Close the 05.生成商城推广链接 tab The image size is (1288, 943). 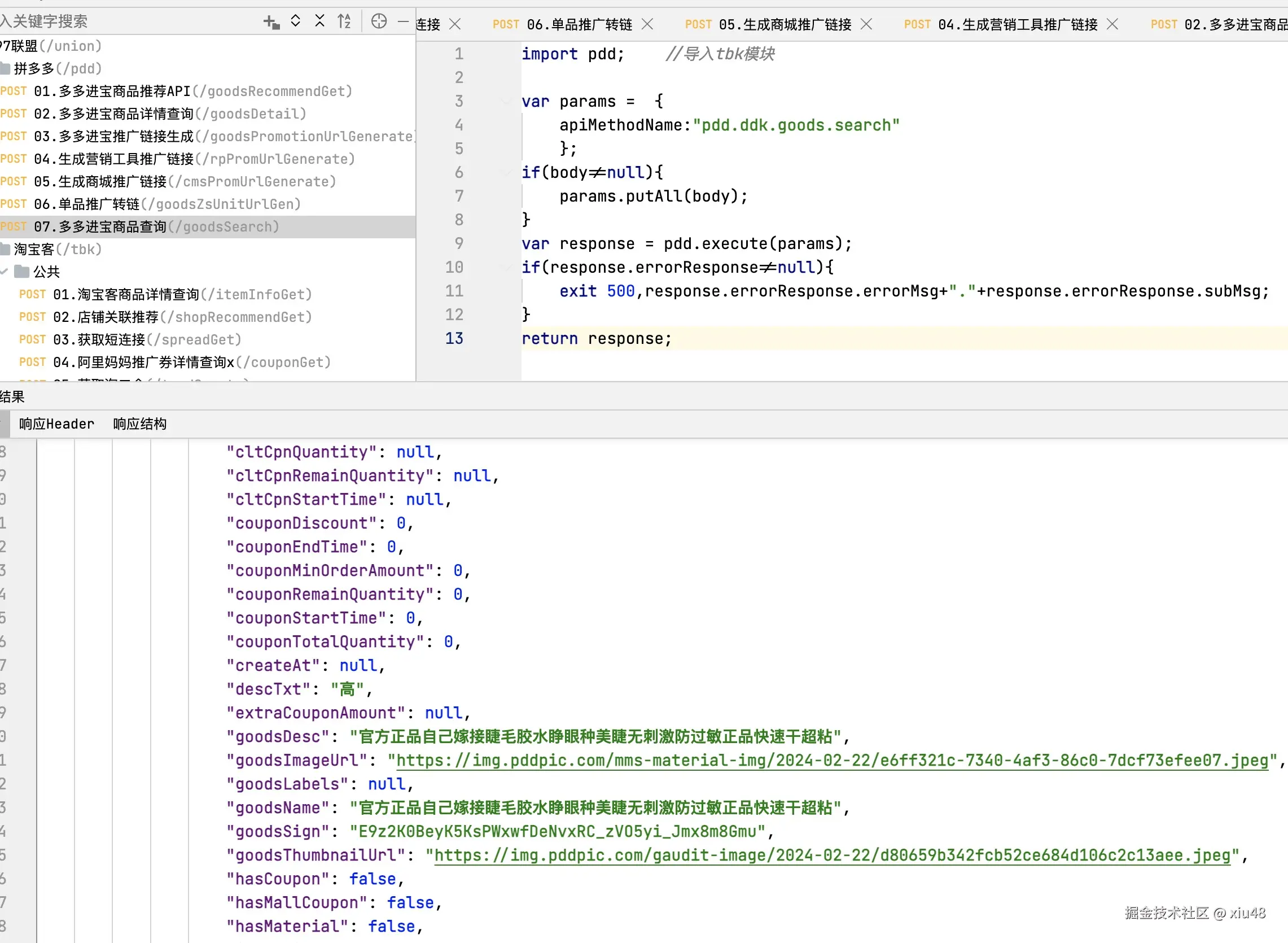866,24
